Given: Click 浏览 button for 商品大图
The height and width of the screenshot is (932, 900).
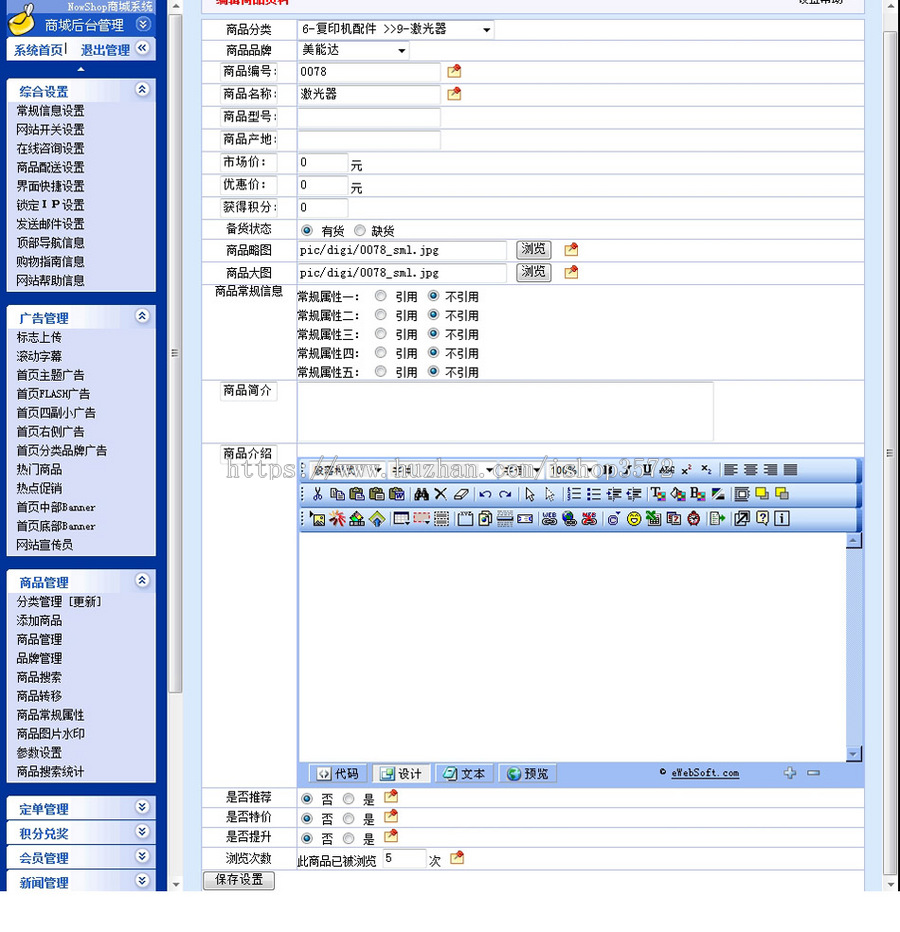Looking at the screenshot, I should click(534, 272).
